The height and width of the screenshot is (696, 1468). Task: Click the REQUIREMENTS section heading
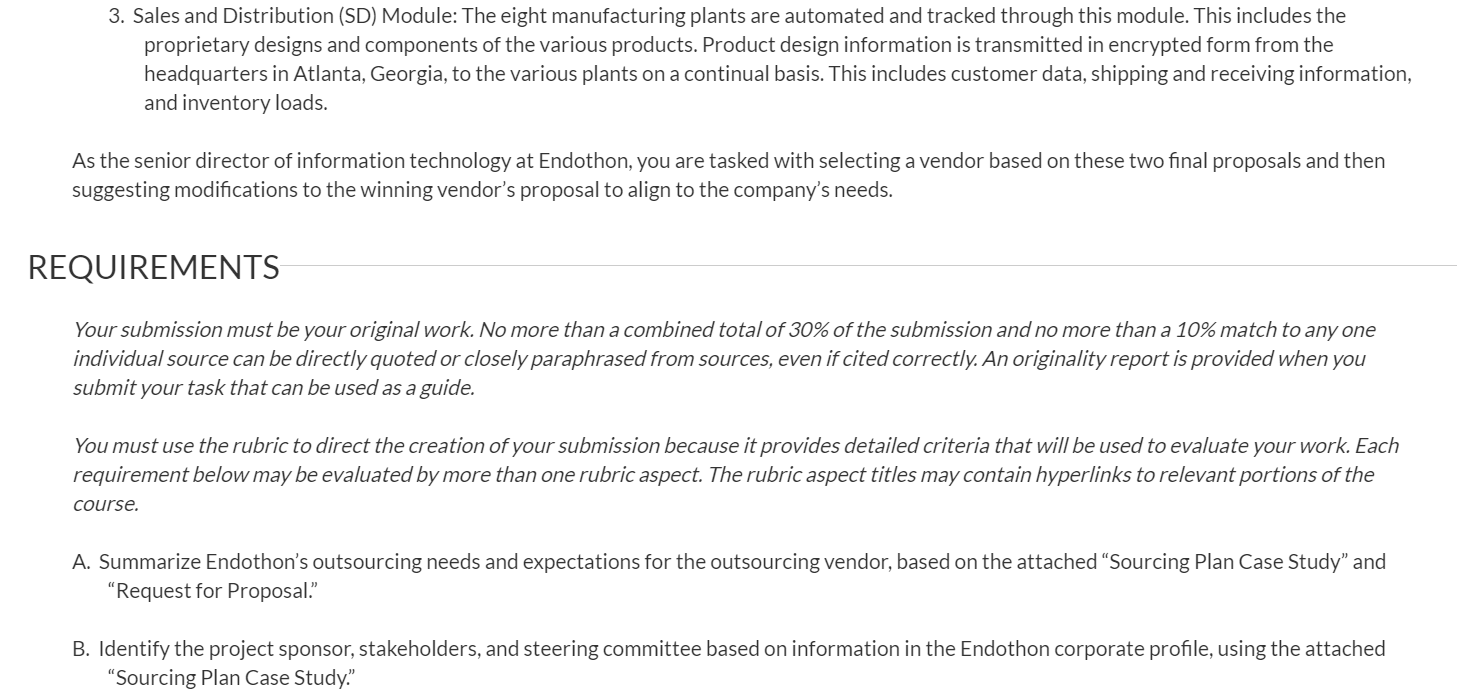point(153,267)
